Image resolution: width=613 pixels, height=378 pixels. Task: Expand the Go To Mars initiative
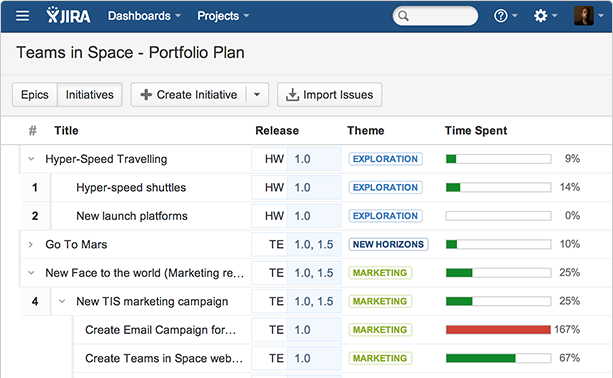pyautogui.click(x=31, y=245)
